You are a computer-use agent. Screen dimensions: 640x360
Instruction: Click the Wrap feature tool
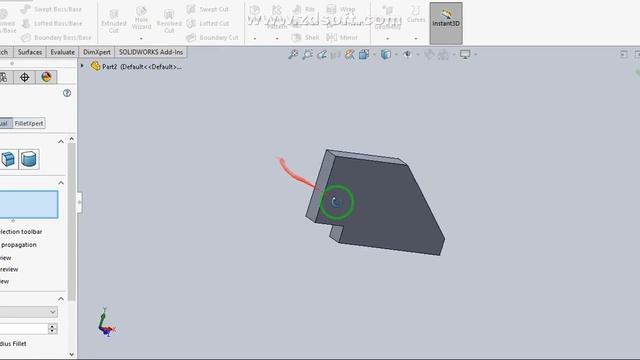tap(341, 9)
